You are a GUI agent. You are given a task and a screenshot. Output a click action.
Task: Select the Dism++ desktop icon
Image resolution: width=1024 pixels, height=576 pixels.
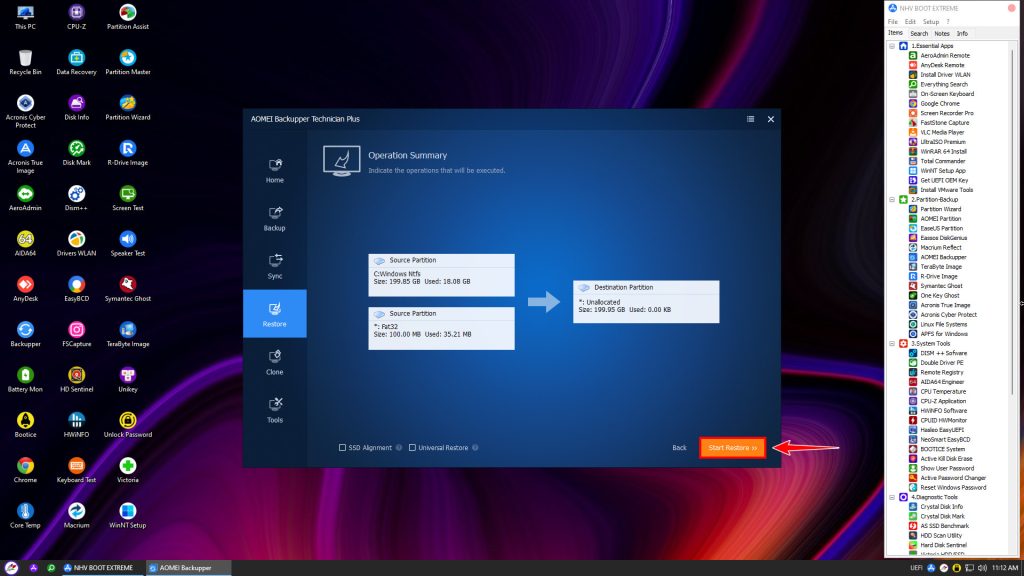76,199
